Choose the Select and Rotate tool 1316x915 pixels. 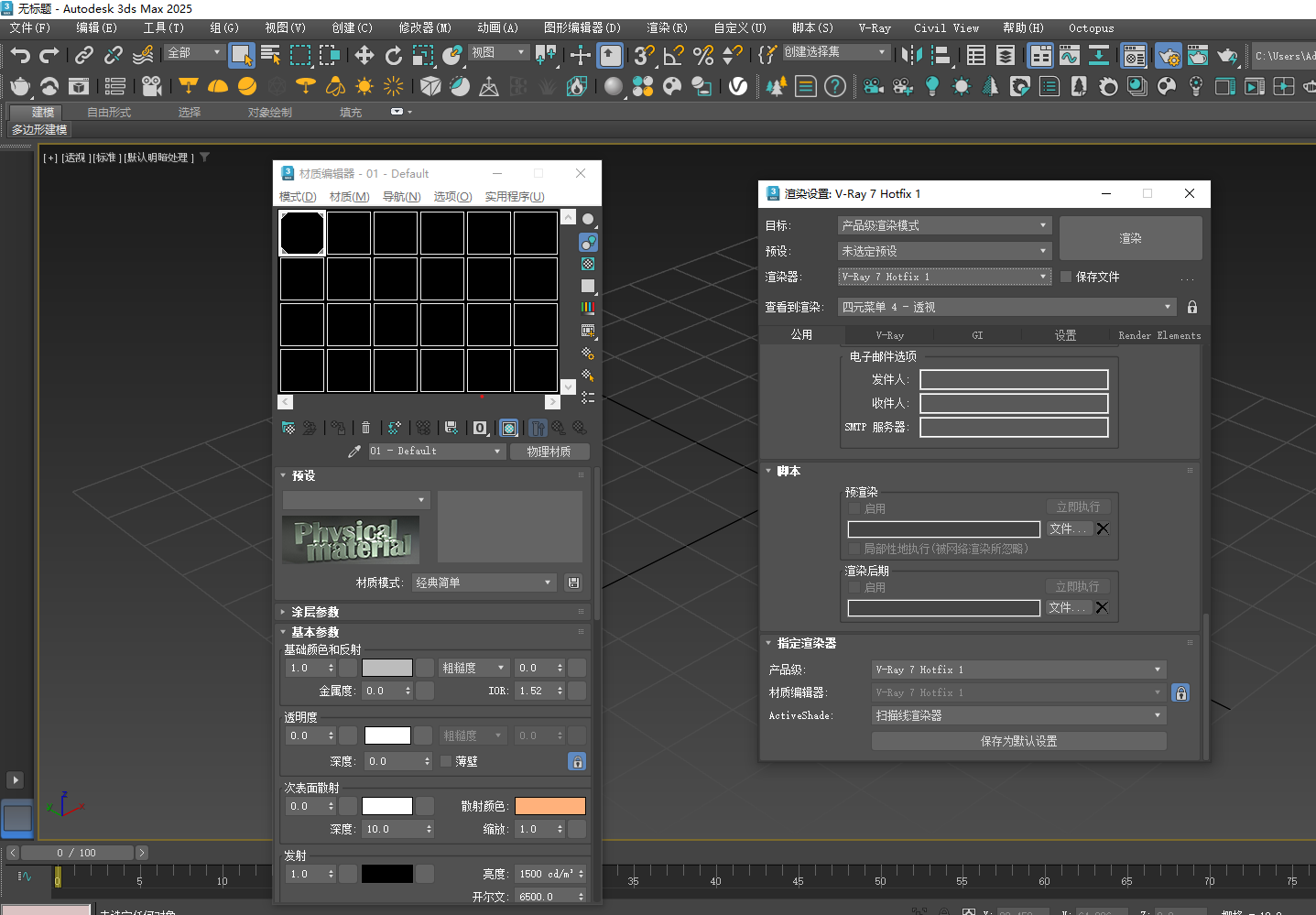(x=394, y=56)
